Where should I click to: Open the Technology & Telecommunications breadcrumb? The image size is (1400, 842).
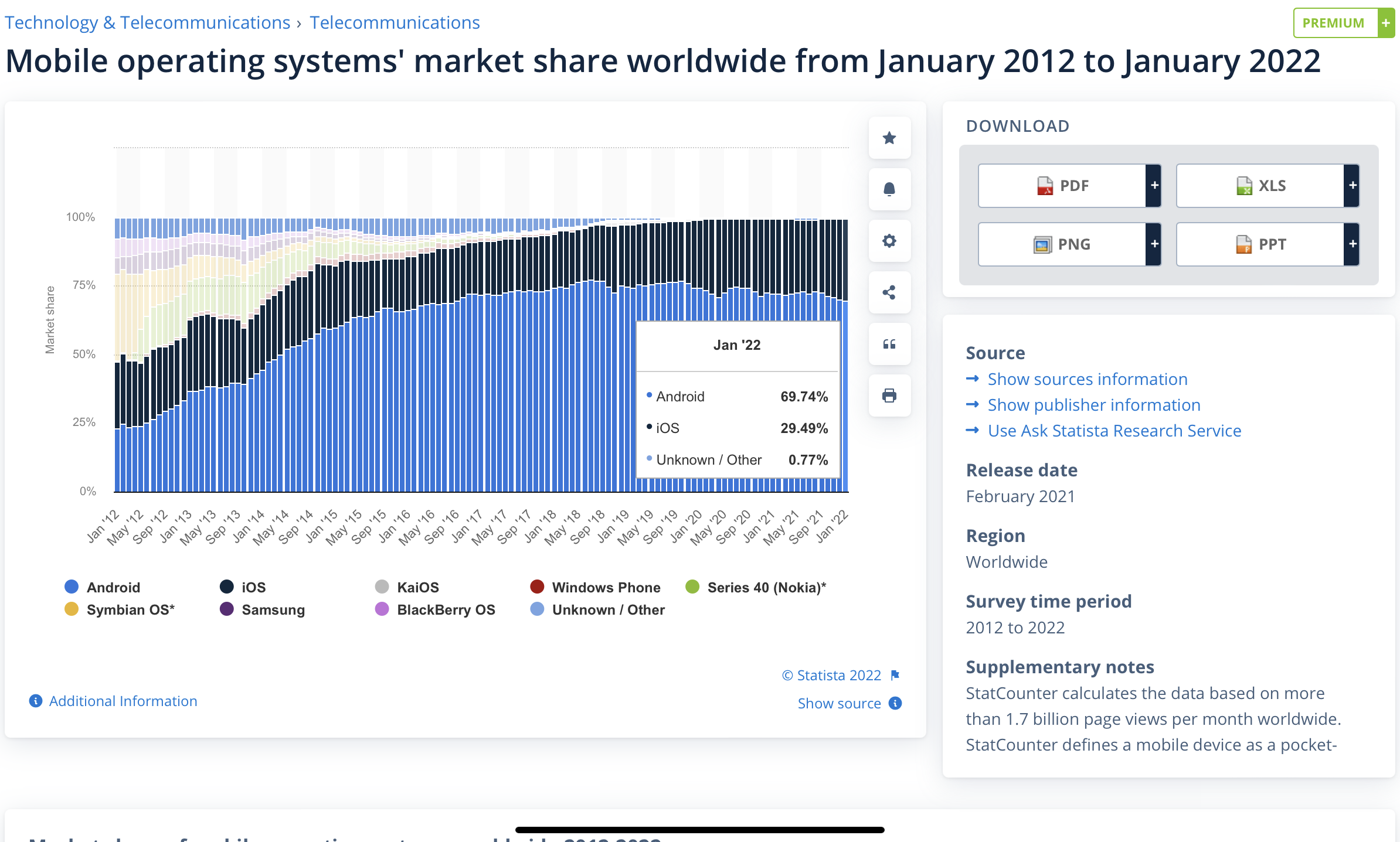point(147,22)
